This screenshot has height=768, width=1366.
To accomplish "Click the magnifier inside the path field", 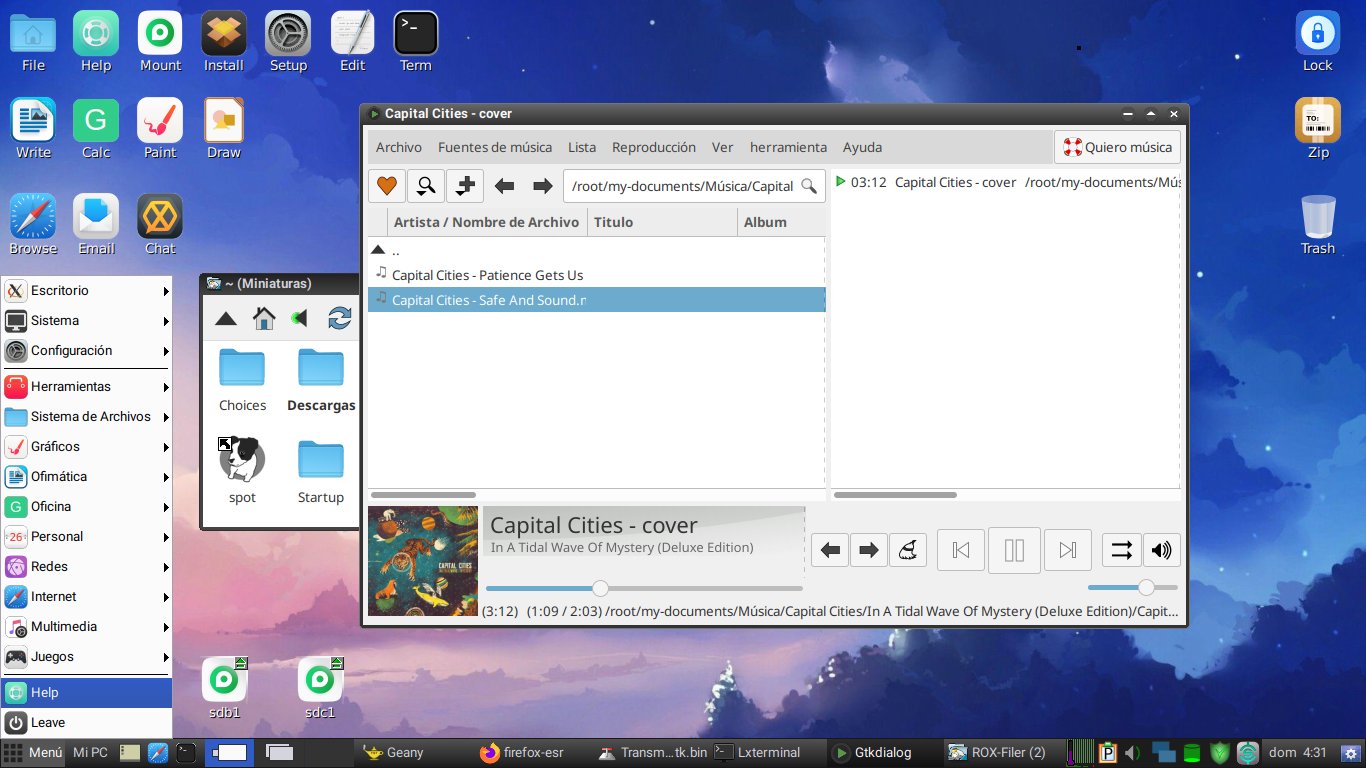I will coord(809,186).
